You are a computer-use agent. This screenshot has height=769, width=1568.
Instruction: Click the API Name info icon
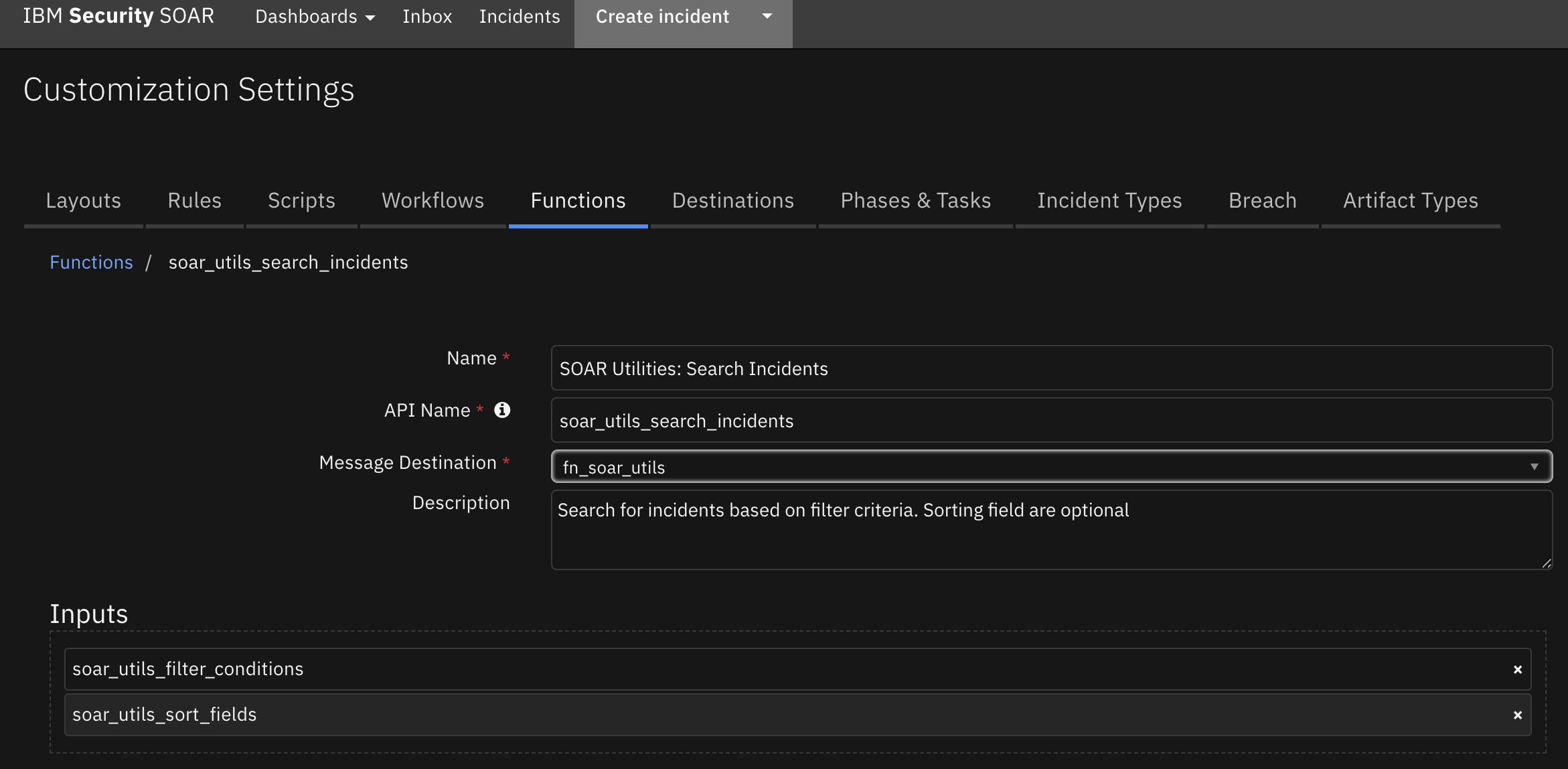[x=502, y=410]
